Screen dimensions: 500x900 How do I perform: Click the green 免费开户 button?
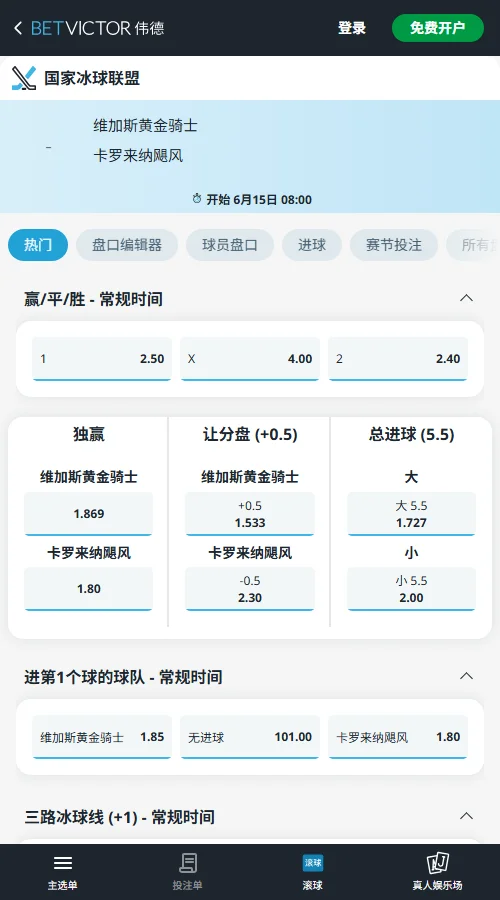[438, 28]
